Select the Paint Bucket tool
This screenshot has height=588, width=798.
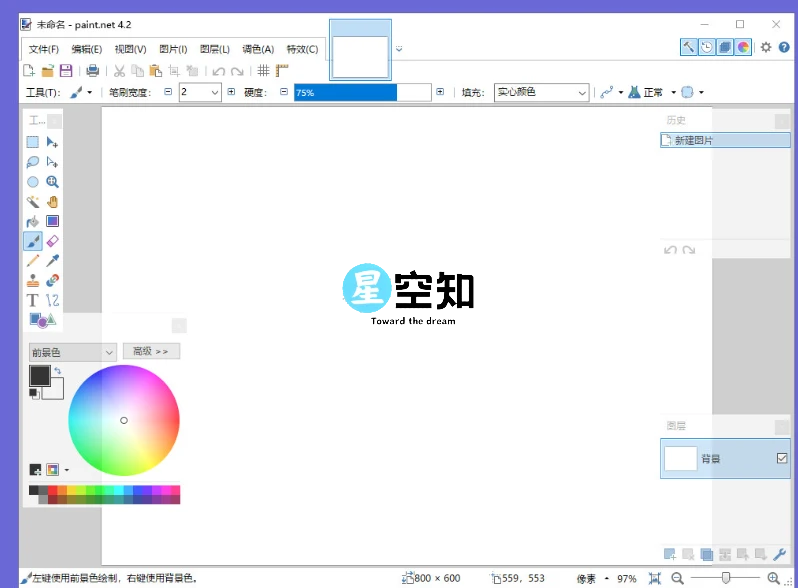33,221
